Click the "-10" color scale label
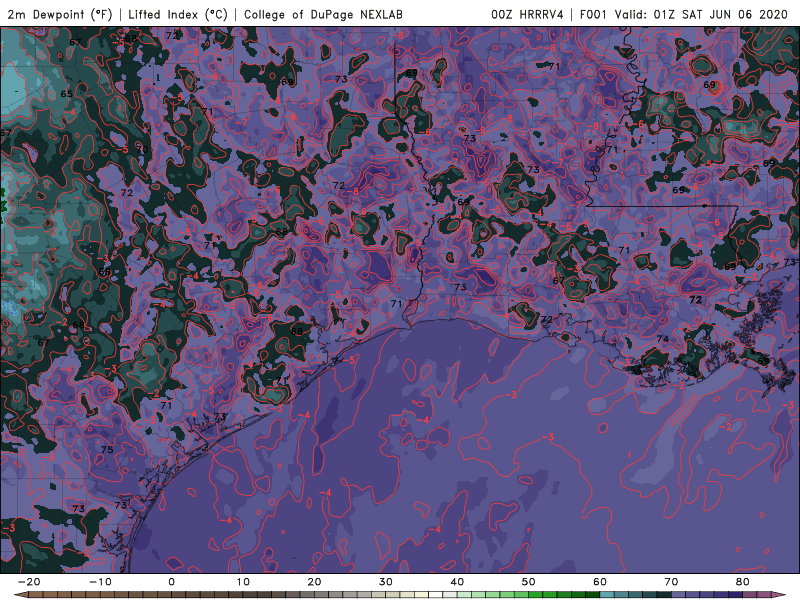Screen dimensions: 800x600 (x=100, y=582)
